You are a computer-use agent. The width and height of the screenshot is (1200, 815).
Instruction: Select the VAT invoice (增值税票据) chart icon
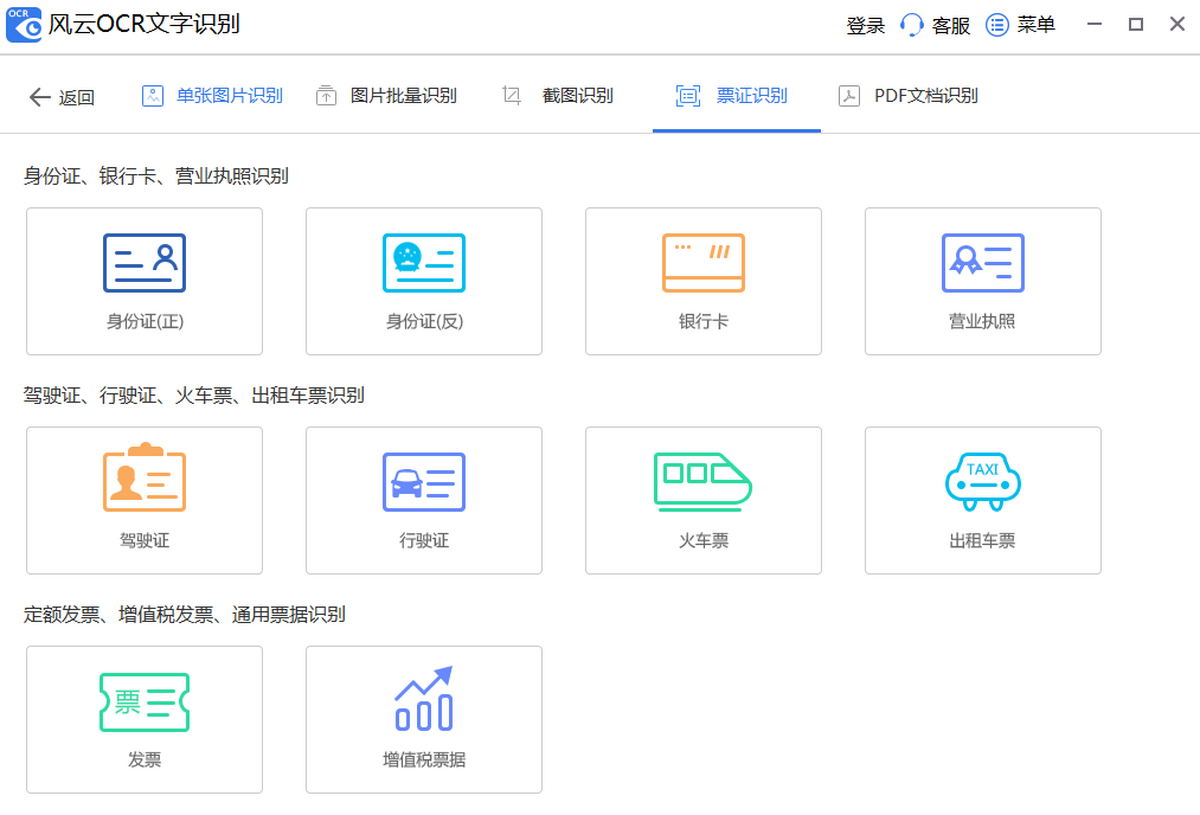coord(424,700)
